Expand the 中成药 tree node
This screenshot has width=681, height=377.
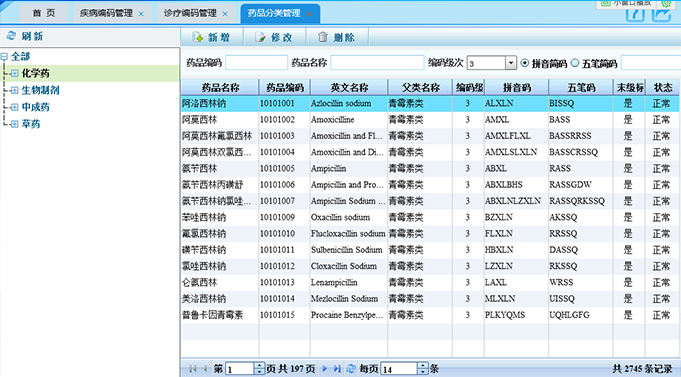(14, 107)
